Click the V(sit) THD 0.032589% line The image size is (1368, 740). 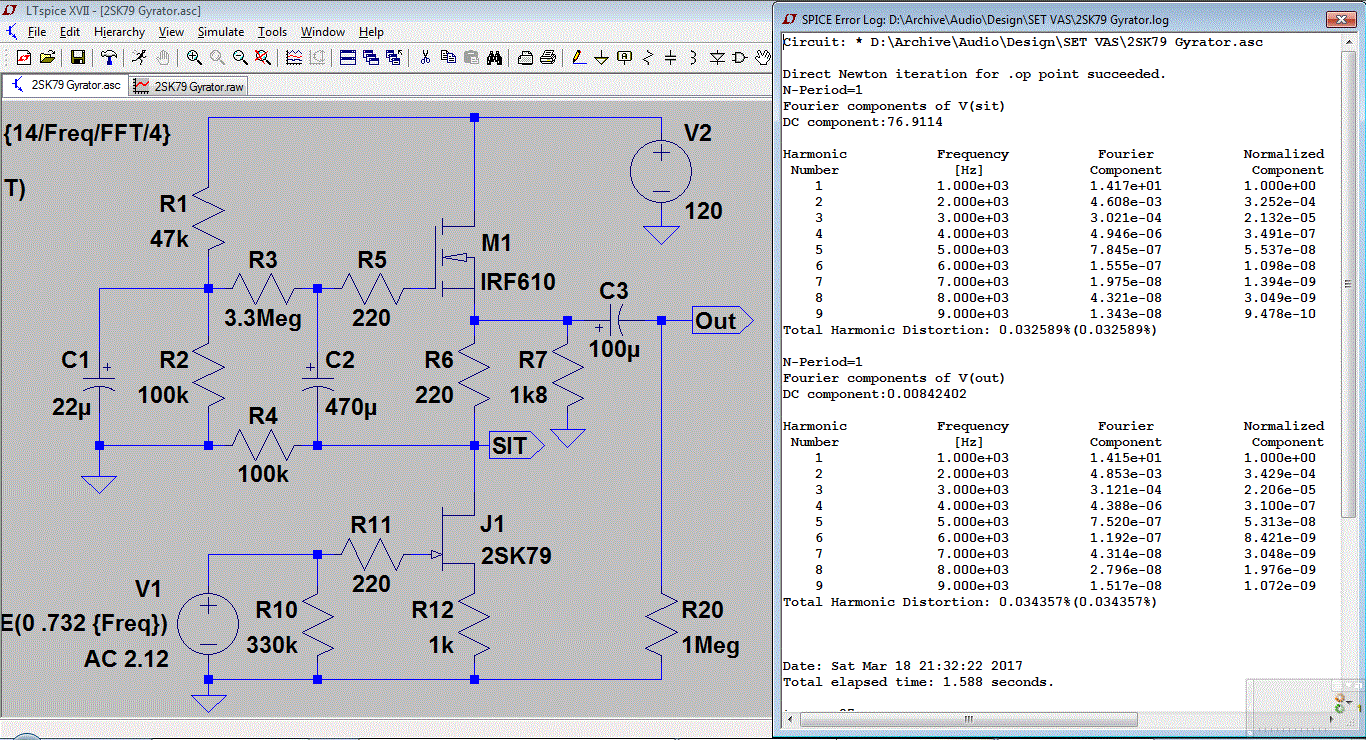[x=970, y=330]
